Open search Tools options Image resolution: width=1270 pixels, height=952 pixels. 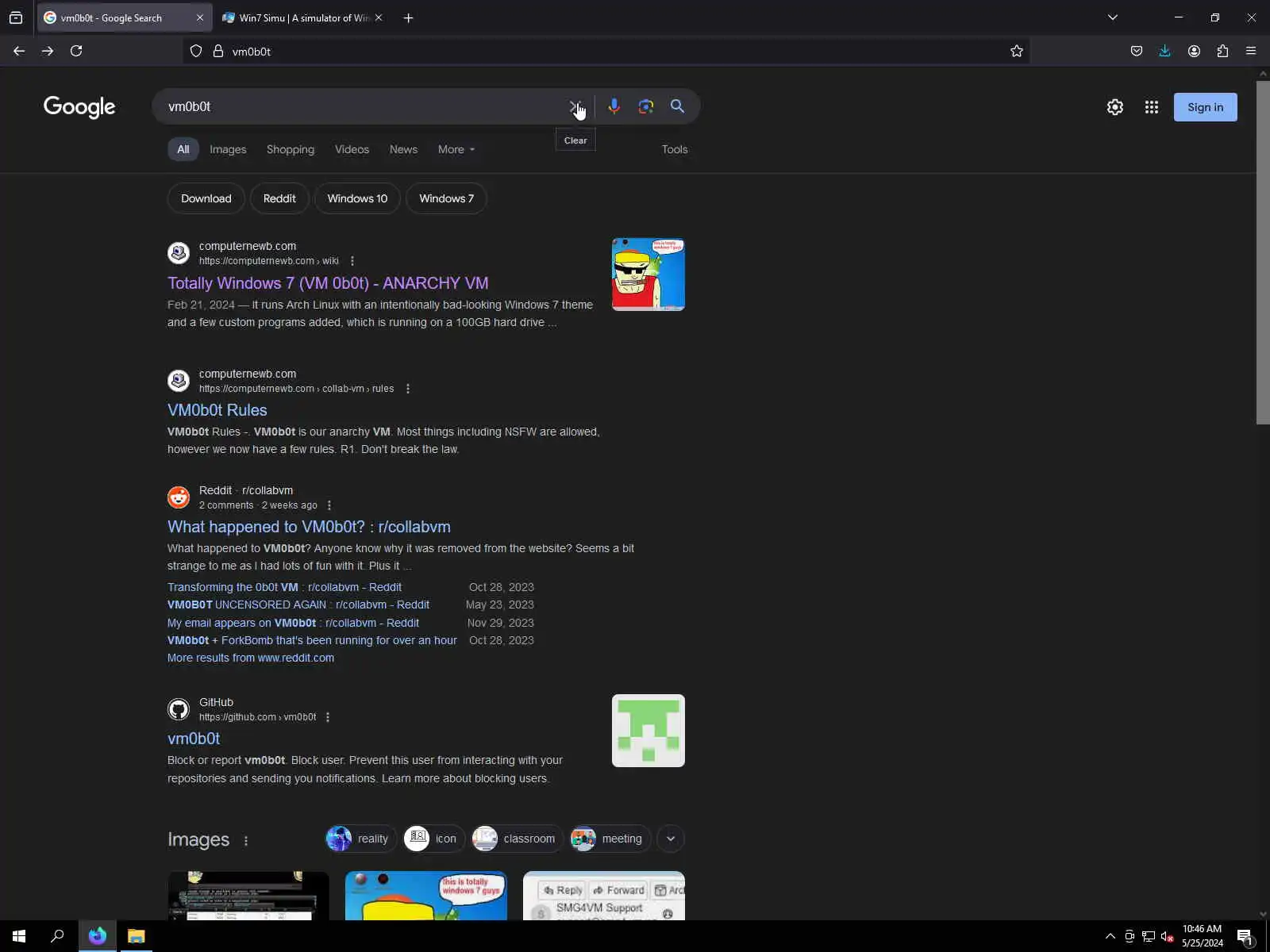[675, 149]
